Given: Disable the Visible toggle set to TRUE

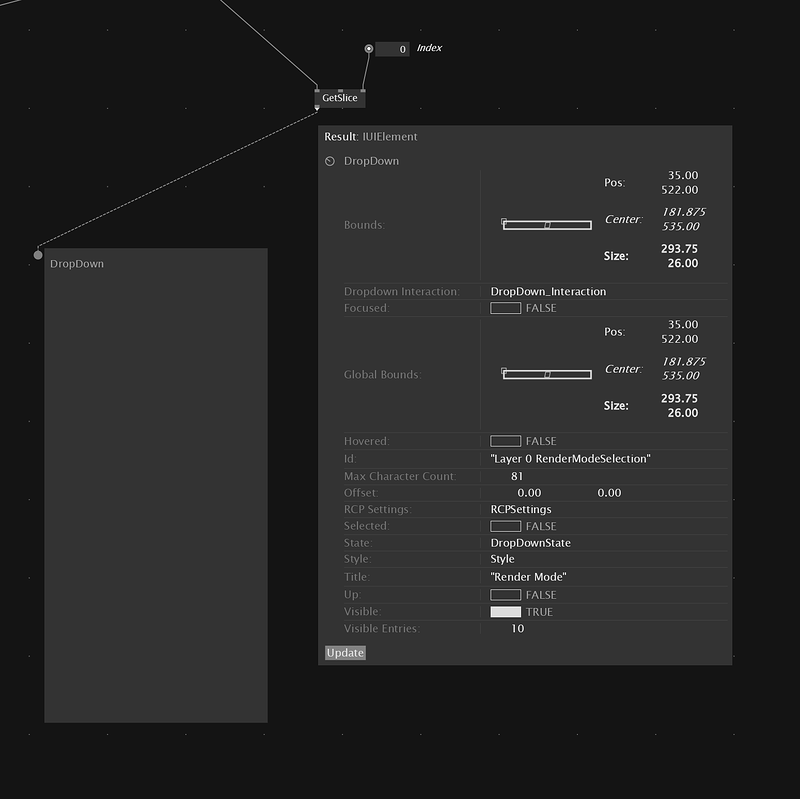Looking at the screenshot, I should (505, 612).
